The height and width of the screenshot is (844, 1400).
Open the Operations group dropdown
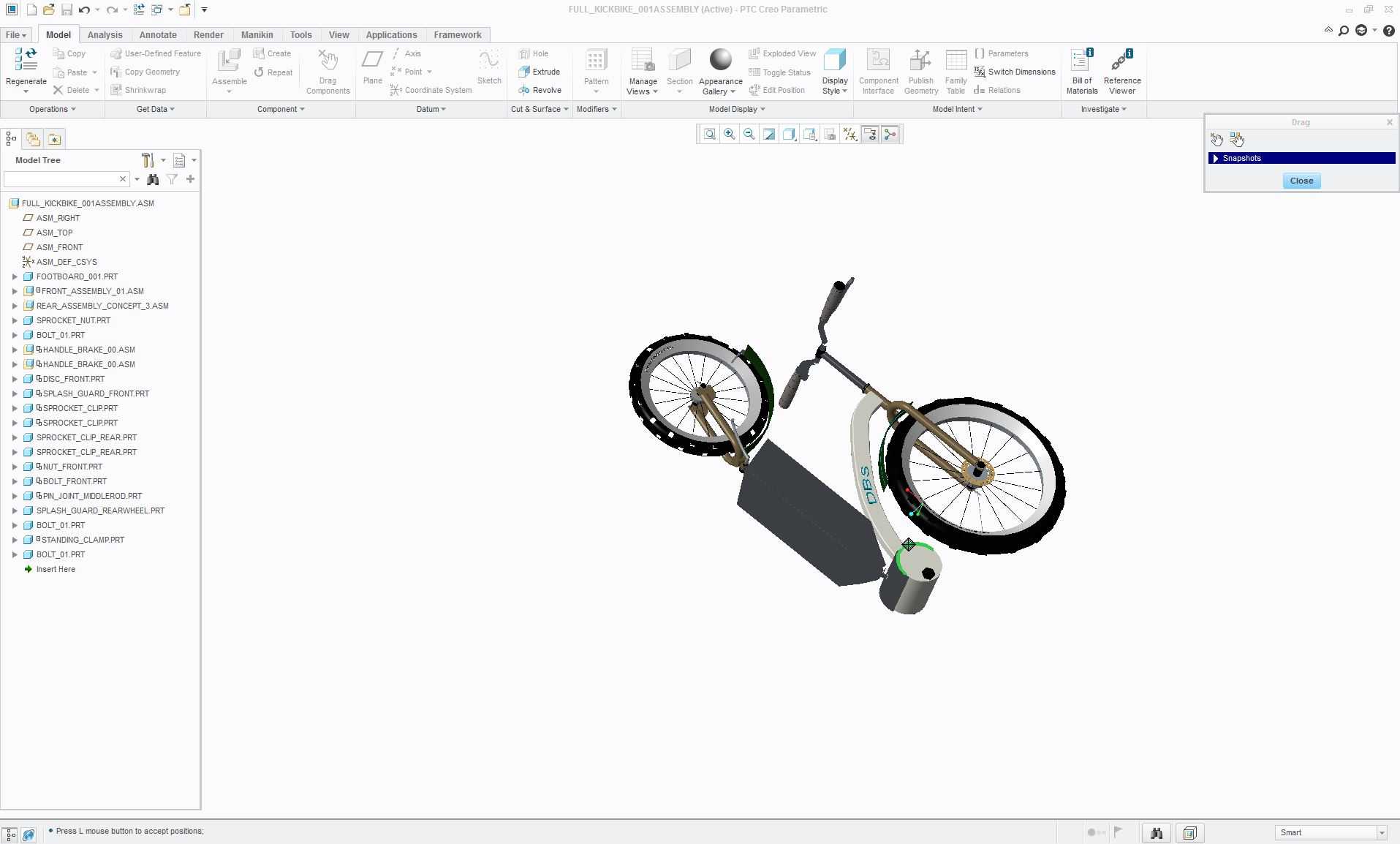(x=52, y=109)
